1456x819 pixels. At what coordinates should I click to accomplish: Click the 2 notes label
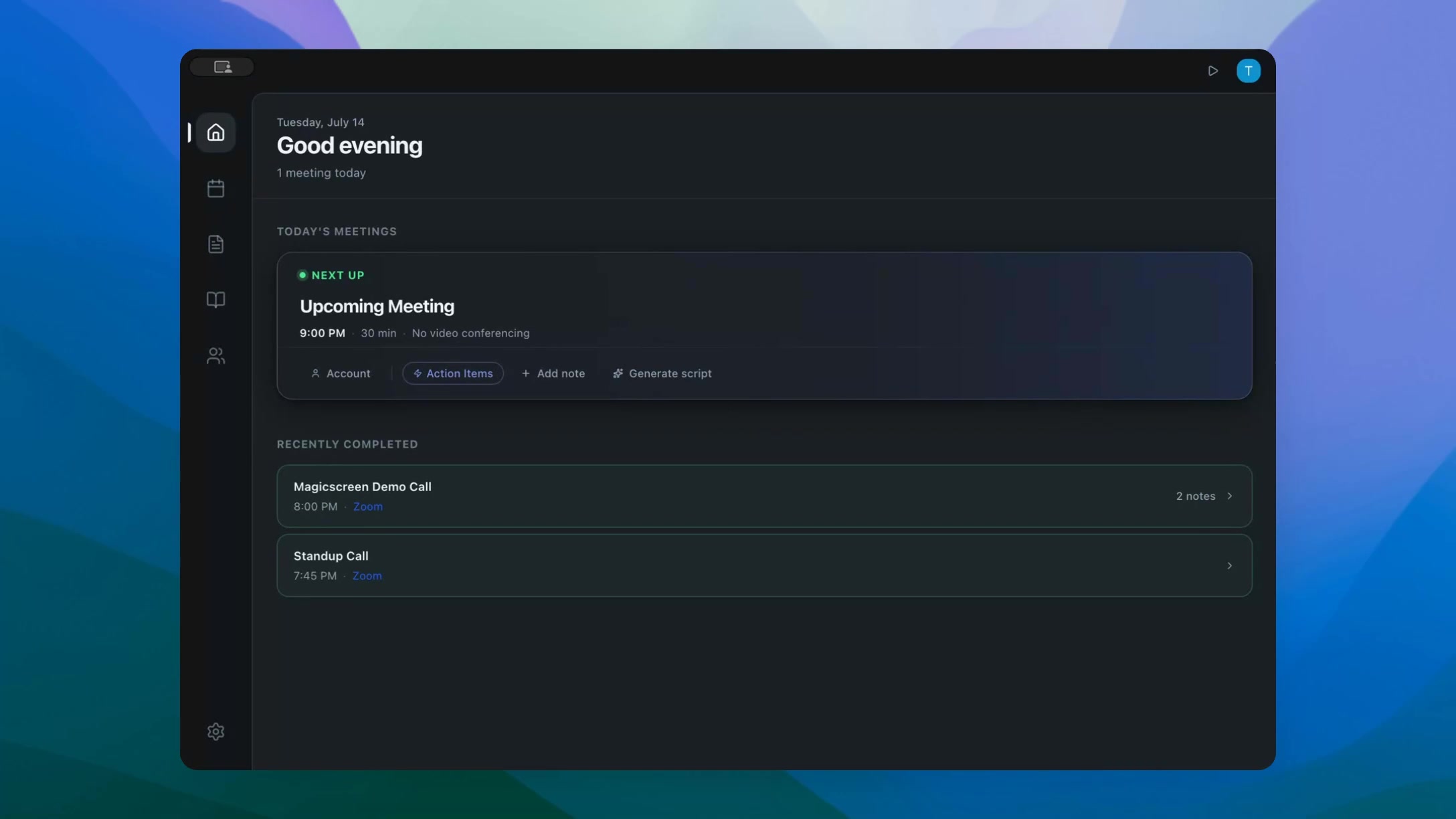(x=1196, y=496)
